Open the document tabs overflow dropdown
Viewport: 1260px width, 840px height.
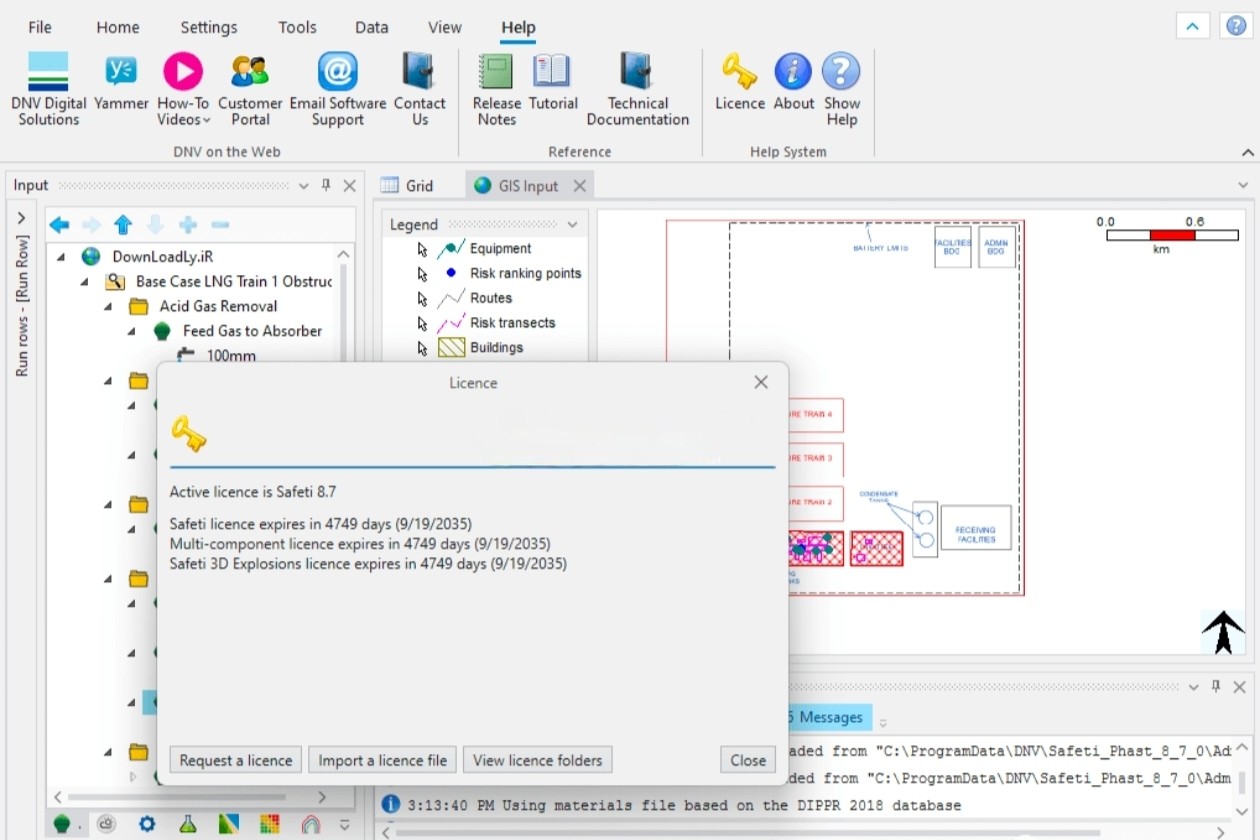point(1243,186)
